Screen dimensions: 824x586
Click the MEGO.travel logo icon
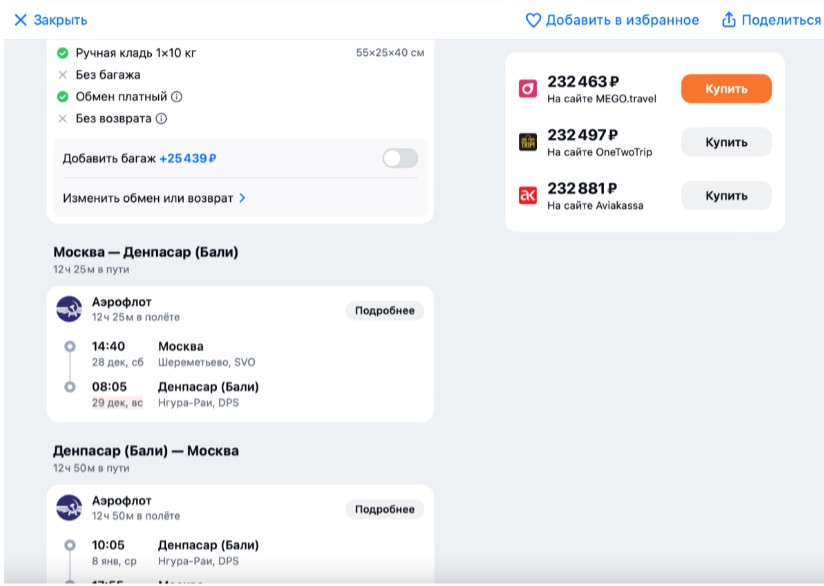tap(528, 88)
